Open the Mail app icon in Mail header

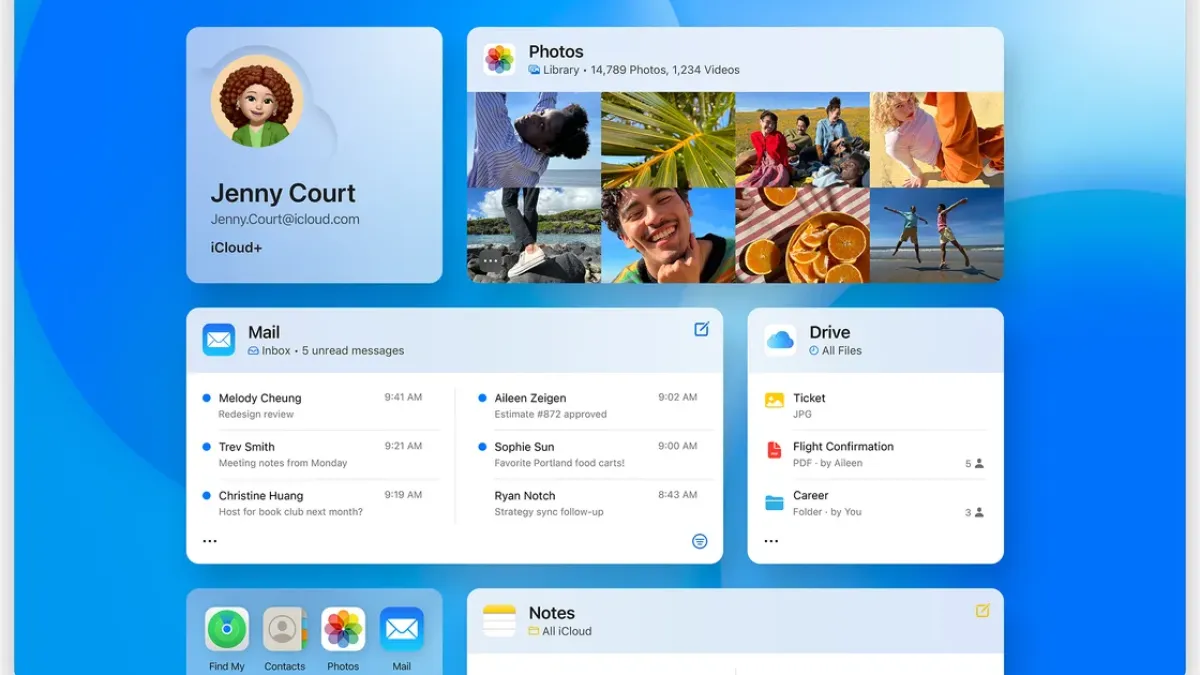pos(219,340)
